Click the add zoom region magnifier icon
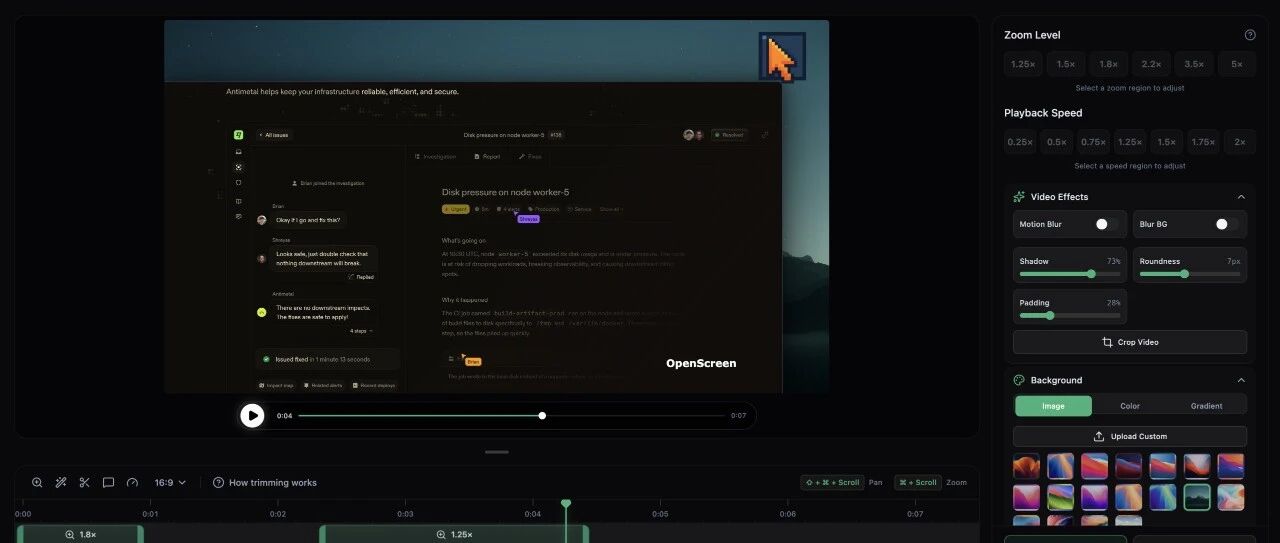Image resolution: width=1280 pixels, height=543 pixels. 37,482
